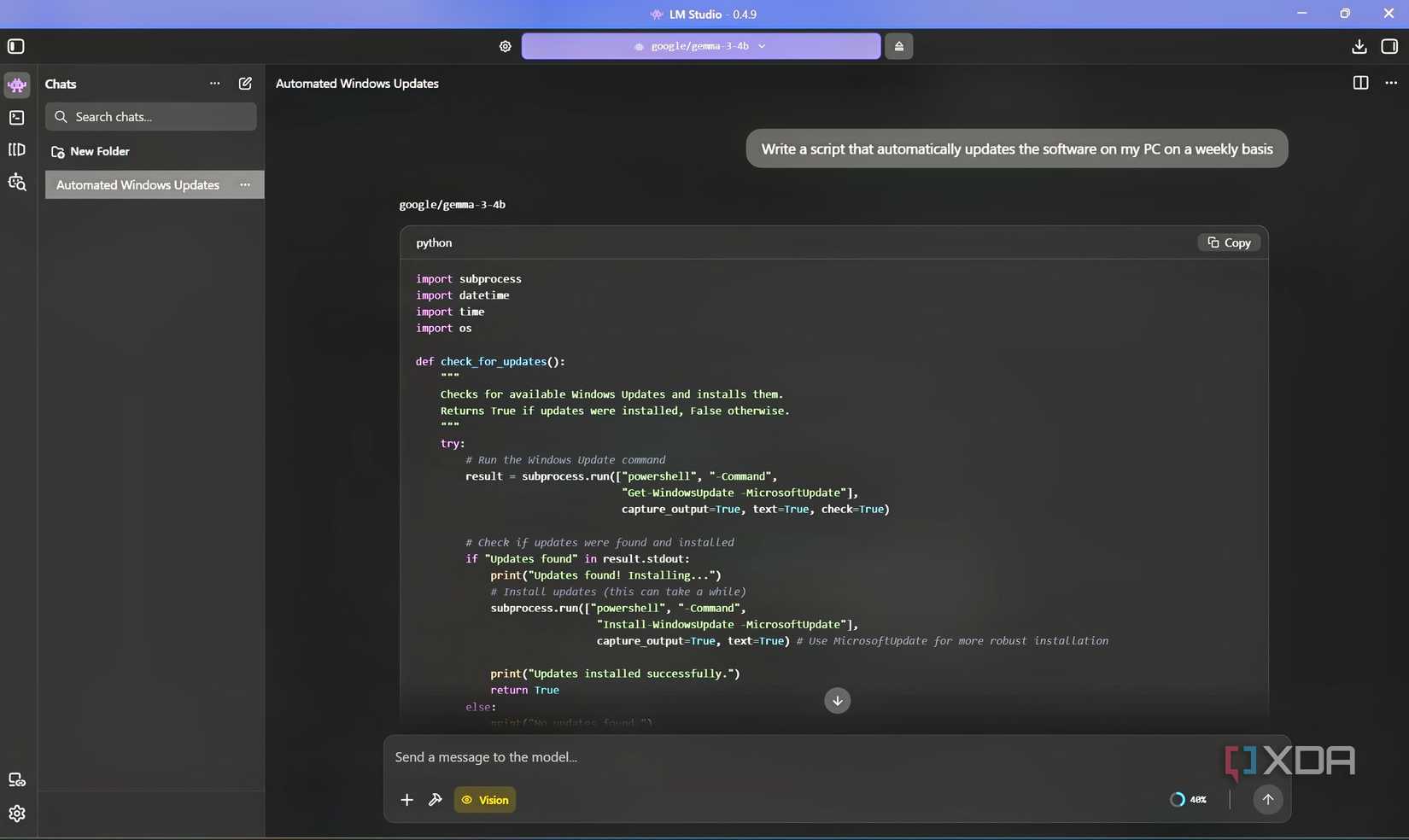The image size is (1409, 840).
Task: Open options for Automated Windows Updates chat
Action: (x=245, y=184)
